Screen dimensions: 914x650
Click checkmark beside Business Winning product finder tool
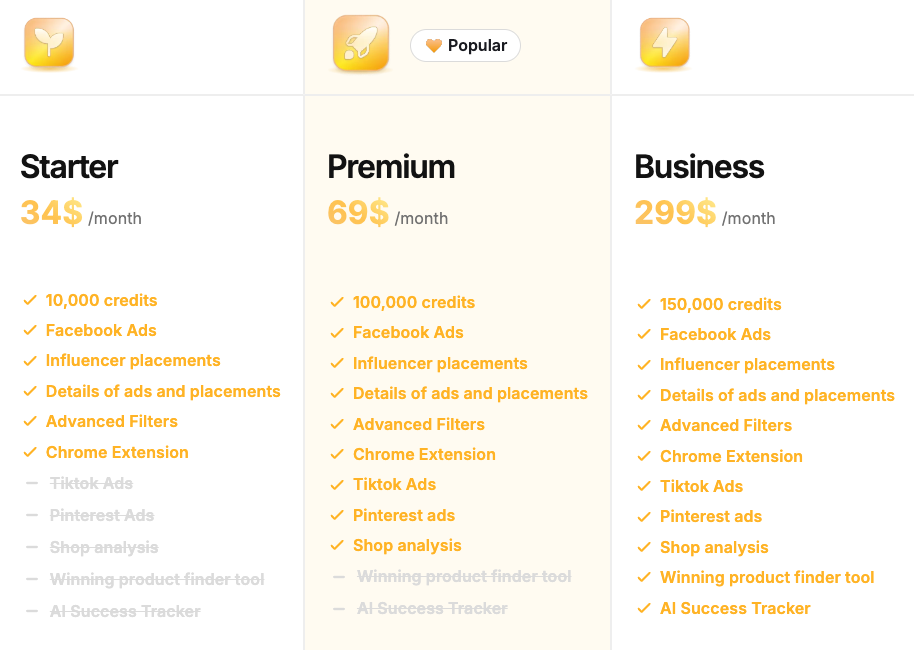coord(644,578)
